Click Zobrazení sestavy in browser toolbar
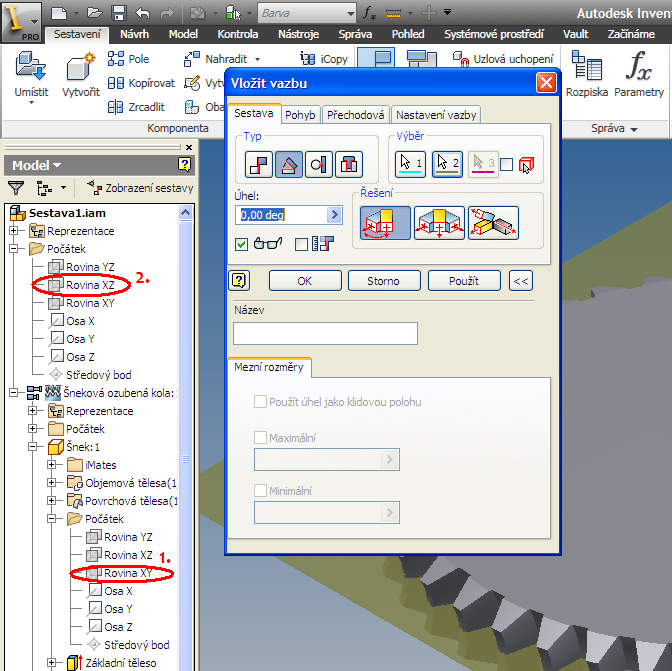The height and width of the screenshot is (671, 672). [x=140, y=188]
